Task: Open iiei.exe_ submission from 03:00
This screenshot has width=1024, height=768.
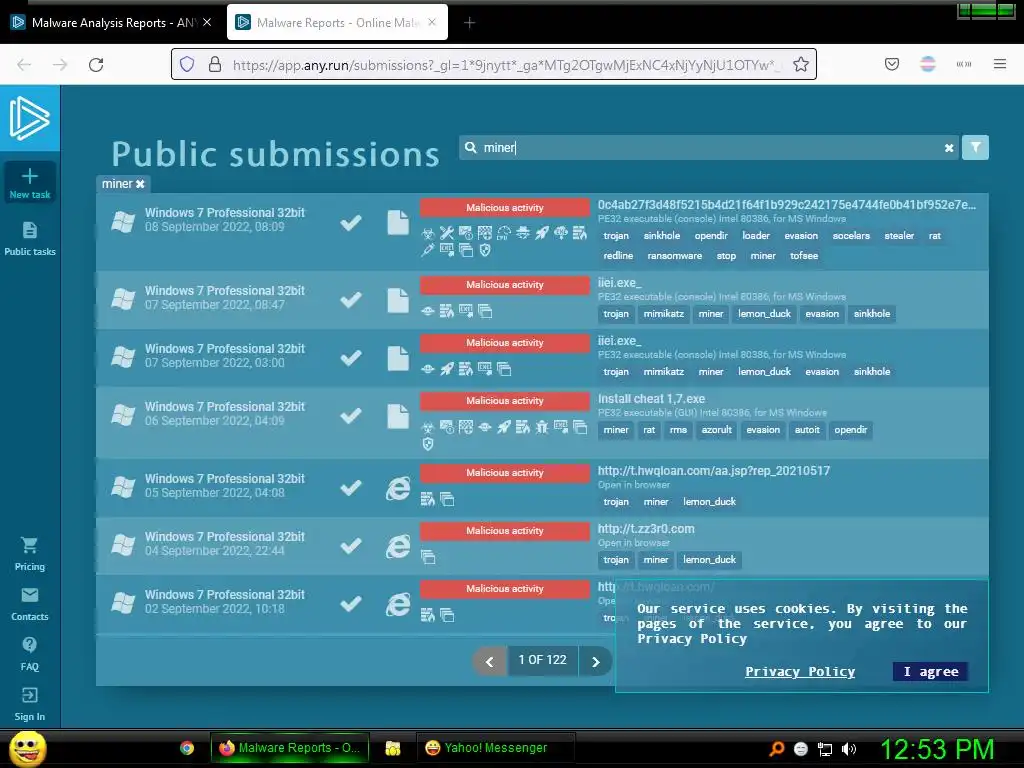Action: click(620, 341)
